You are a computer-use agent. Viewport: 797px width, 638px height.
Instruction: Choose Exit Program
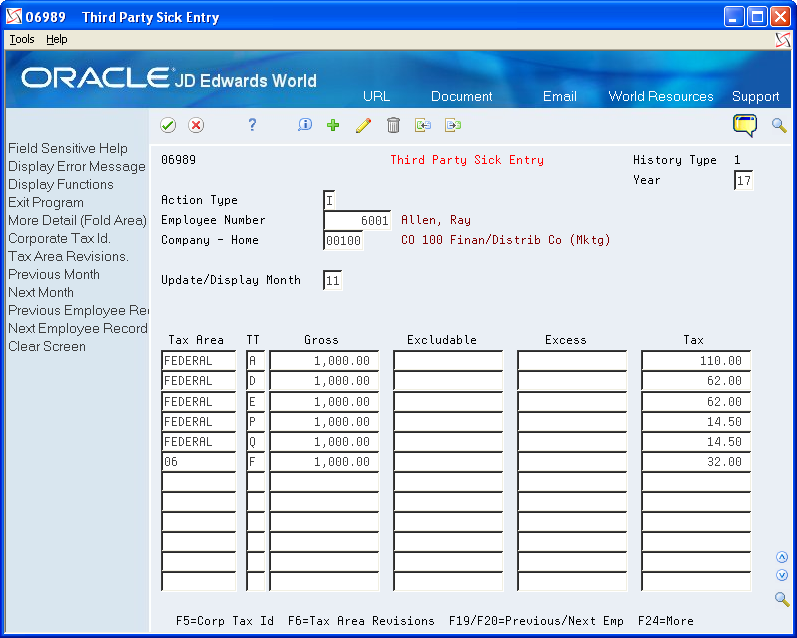click(46, 202)
